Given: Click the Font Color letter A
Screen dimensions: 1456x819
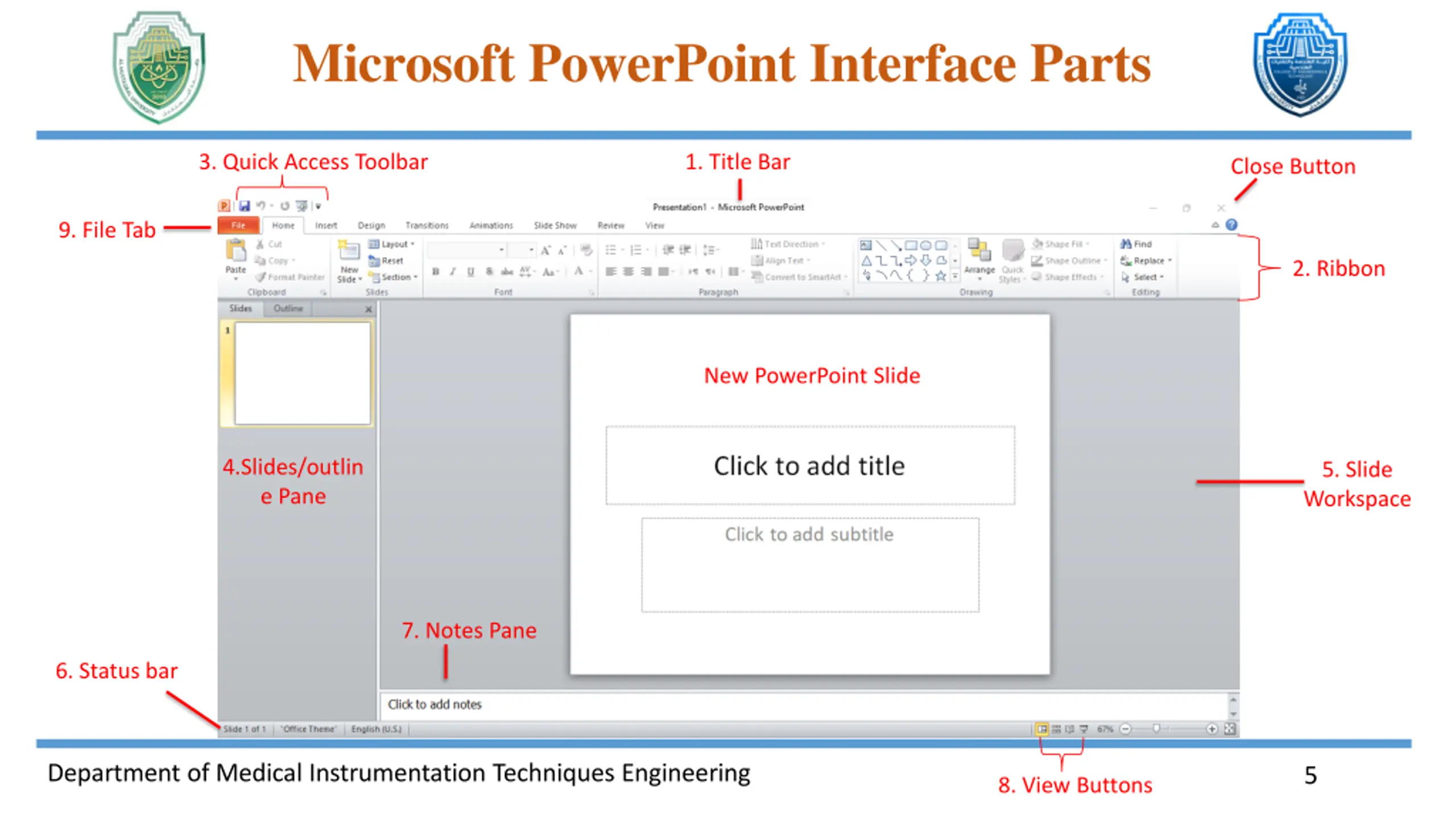Looking at the screenshot, I should click(x=578, y=271).
